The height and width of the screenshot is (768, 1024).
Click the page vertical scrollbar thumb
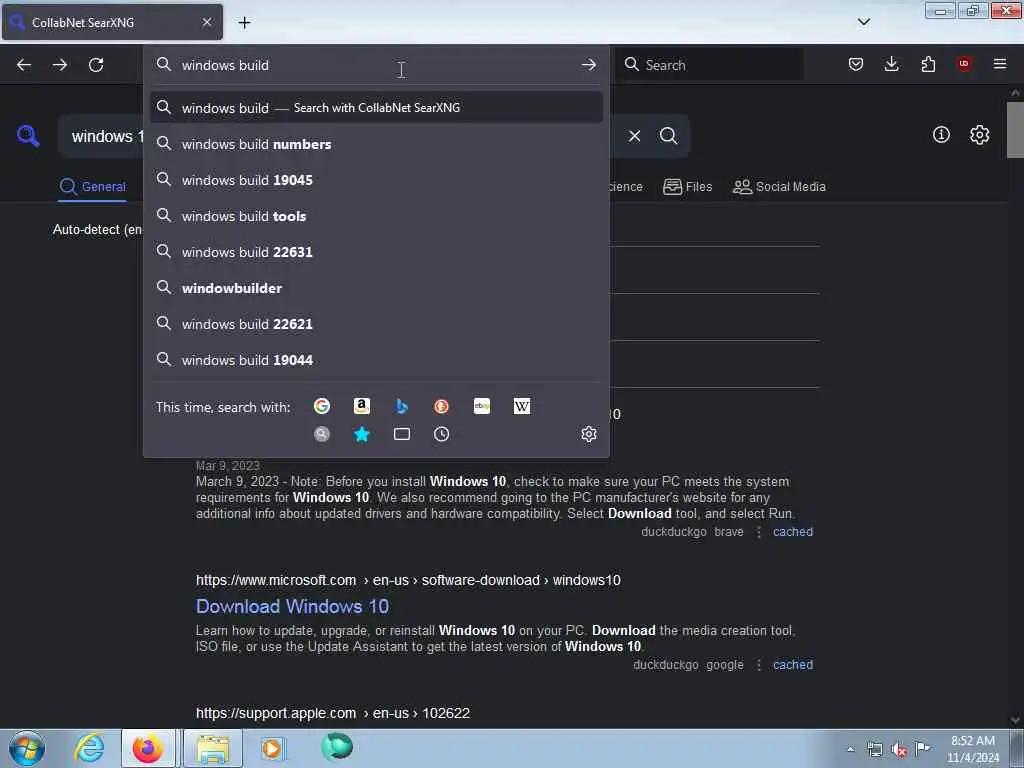[x=1015, y=130]
